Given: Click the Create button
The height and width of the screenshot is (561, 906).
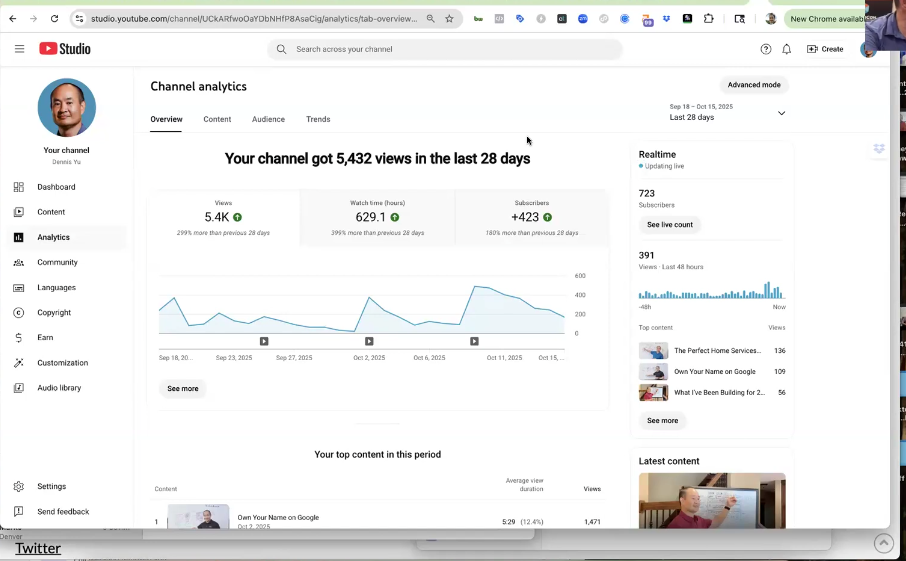Looking at the screenshot, I should pos(825,49).
